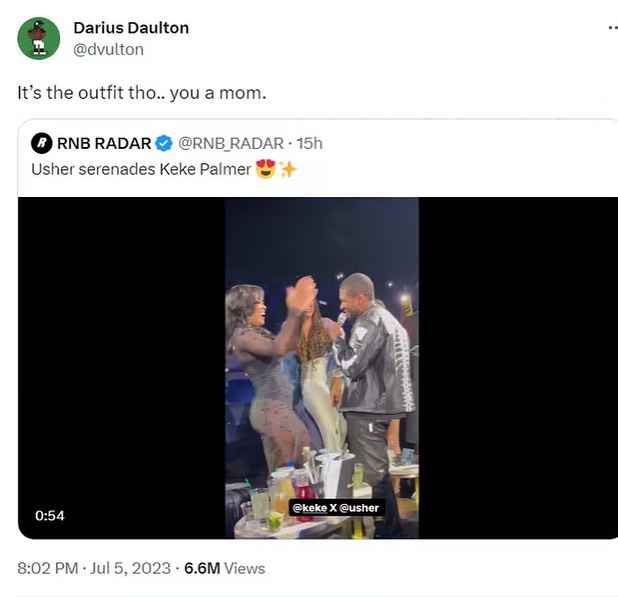The height and width of the screenshot is (597, 618).
Task: Click the RNB RADAR profile logo
Action: tap(42, 143)
